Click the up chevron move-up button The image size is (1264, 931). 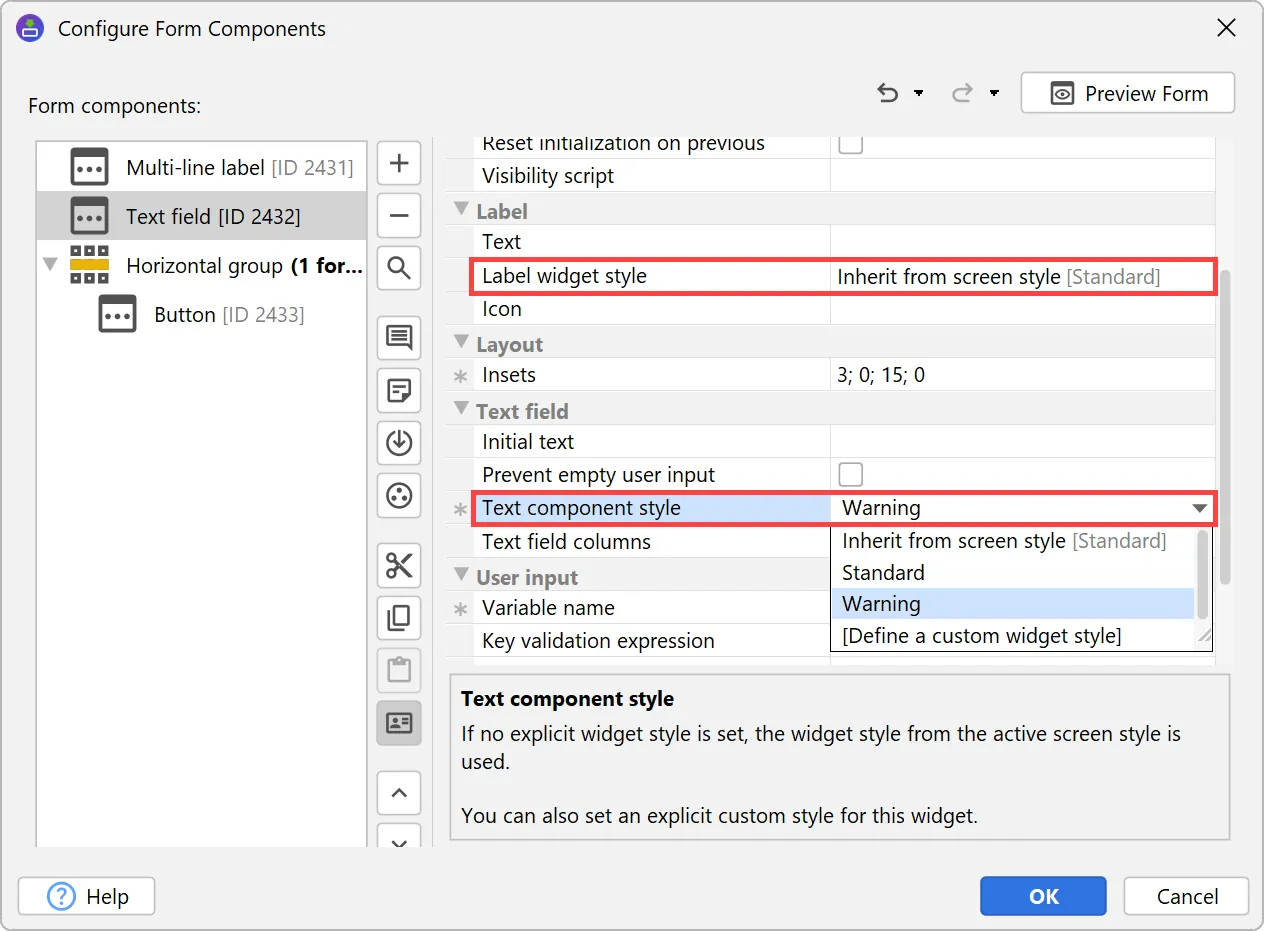pyautogui.click(x=399, y=794)
